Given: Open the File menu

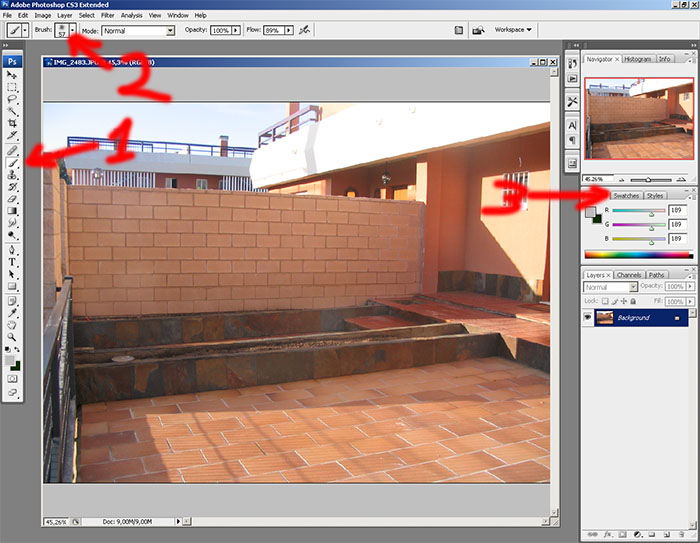Looking at the screenshot, I should click(x=7, y=15).
